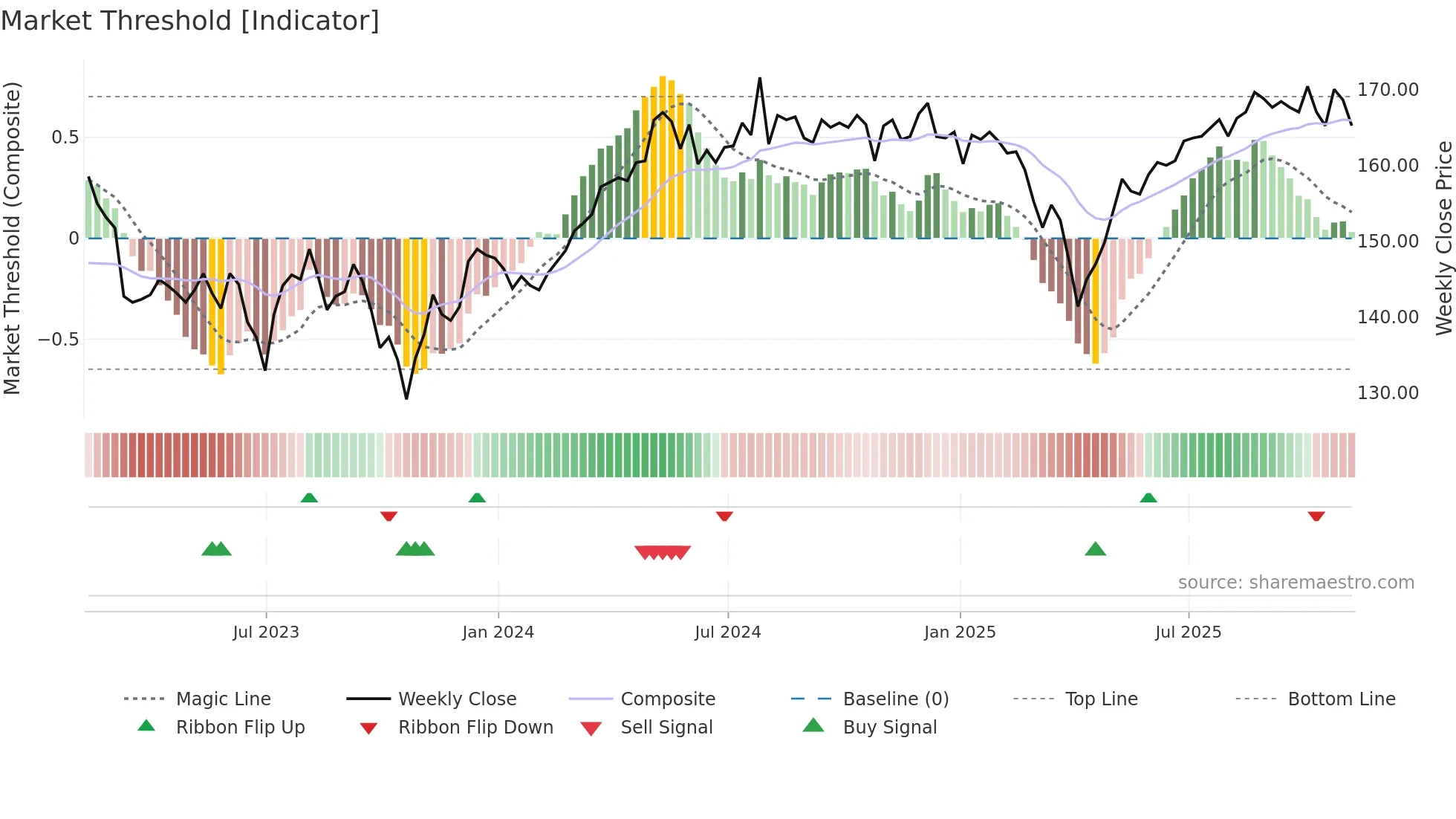This screenshot has width=1456, height=819.
Task: Toggle the Magic Line legend entry
Action: pyautogui.click(x=223, y=699)
